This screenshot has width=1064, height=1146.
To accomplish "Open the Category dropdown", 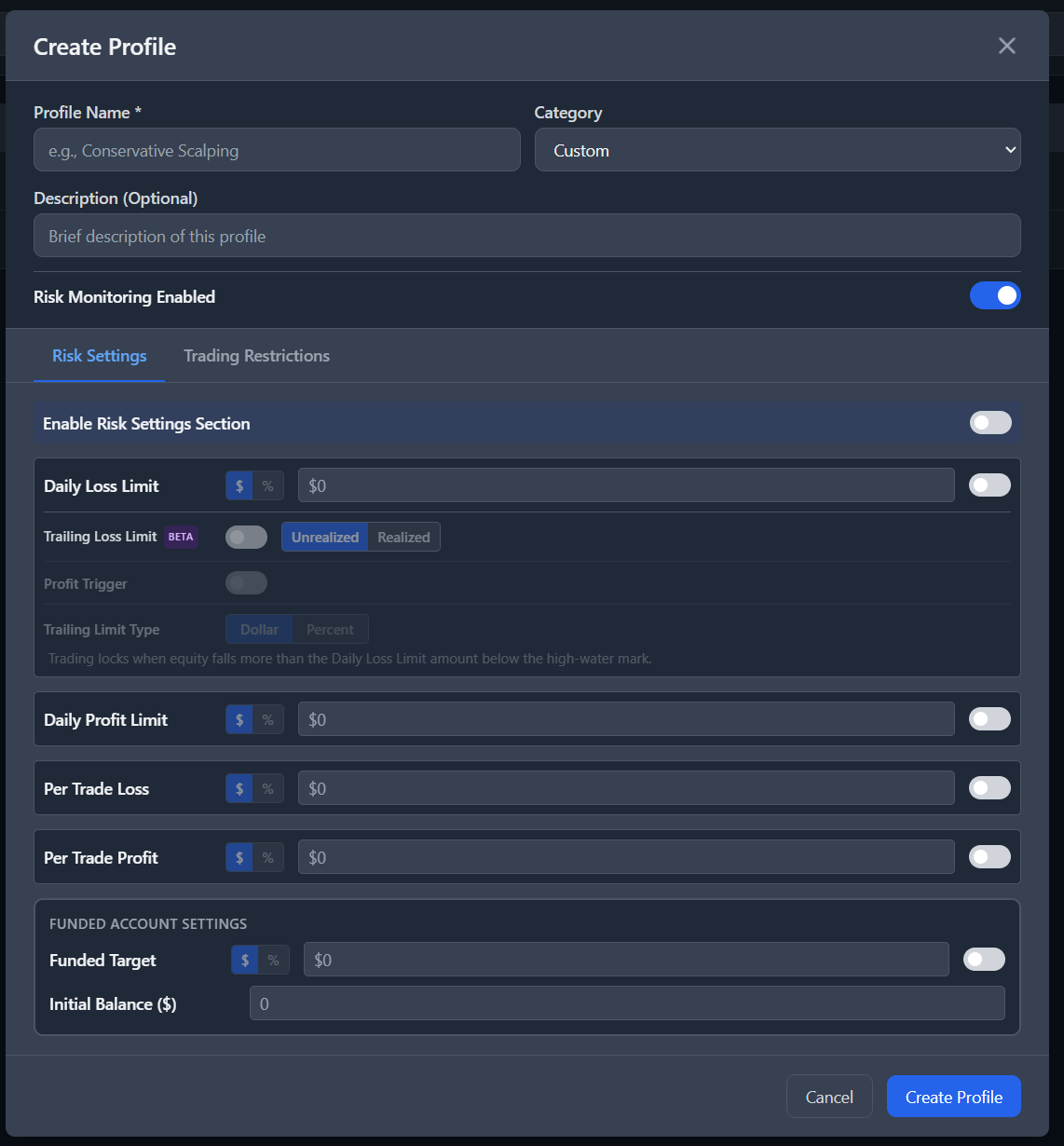I will tap(778, 150).
